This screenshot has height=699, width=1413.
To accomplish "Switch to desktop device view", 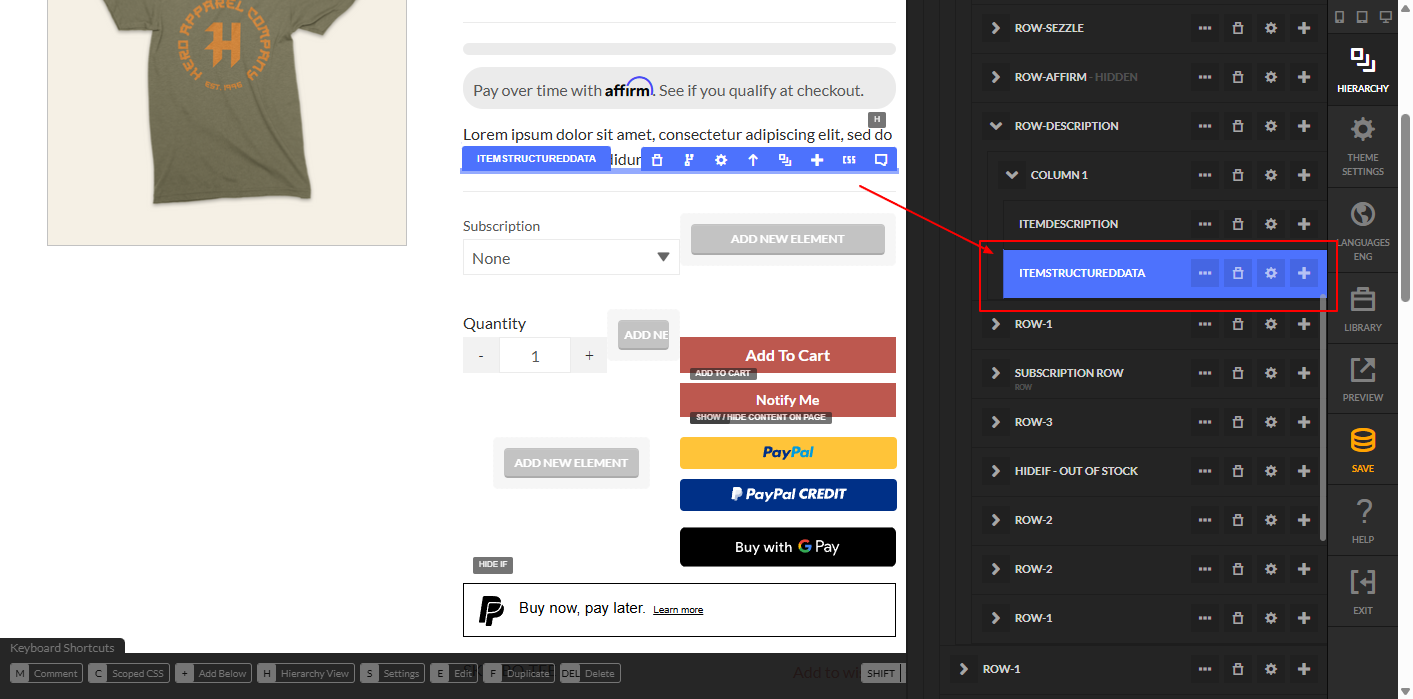I will (1385, 17).
